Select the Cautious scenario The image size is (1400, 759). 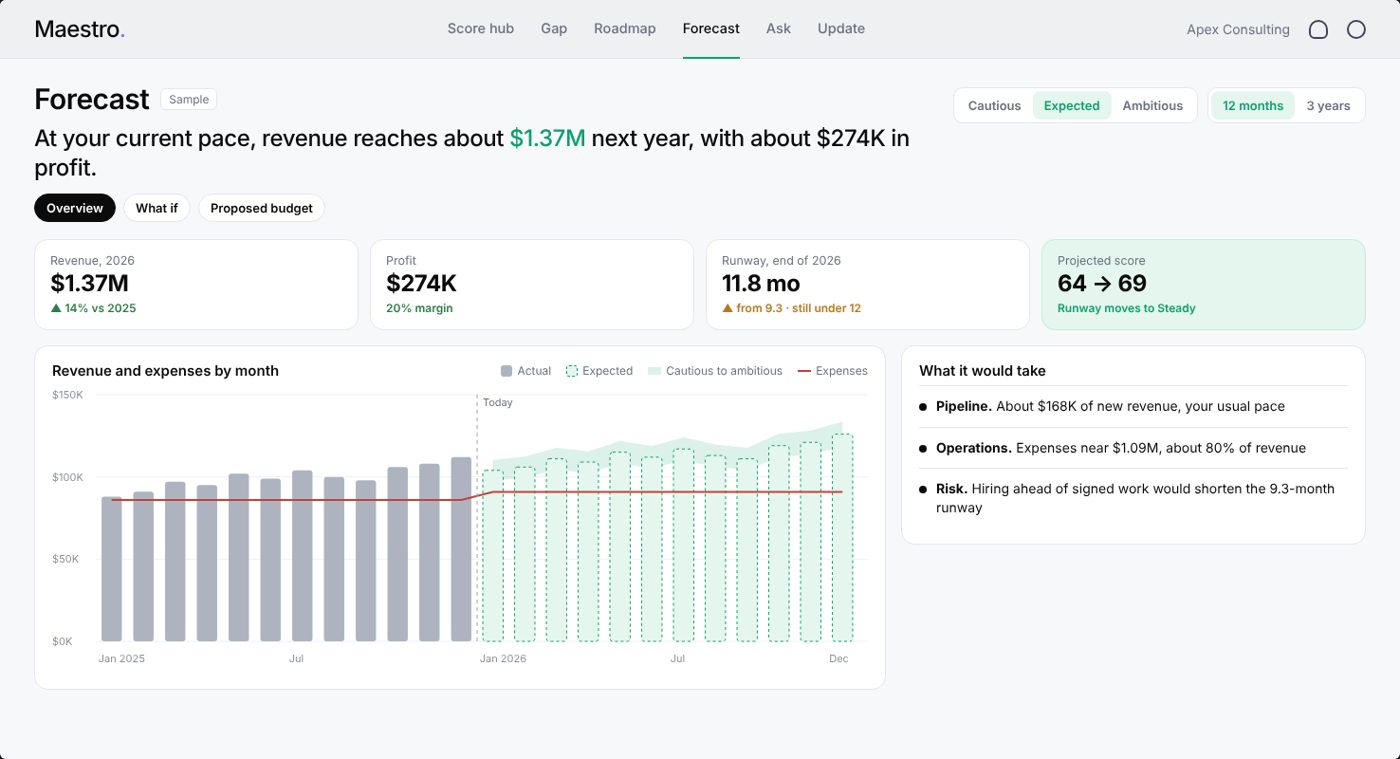tap(994, 106)
